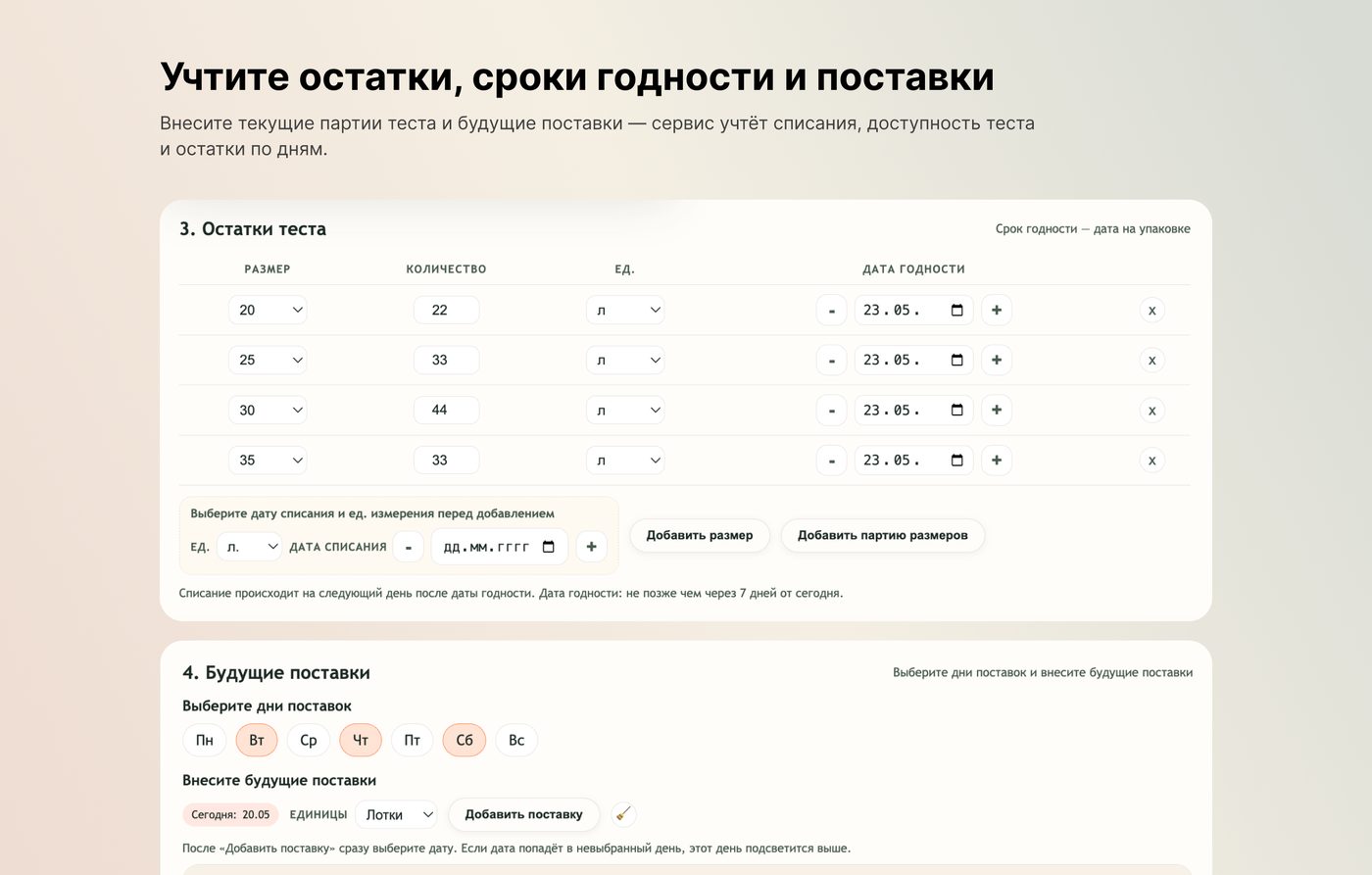This screenshot has width=1372, height=875.
Task: Click quantity field in size 35 row
Action: point(447,461)
